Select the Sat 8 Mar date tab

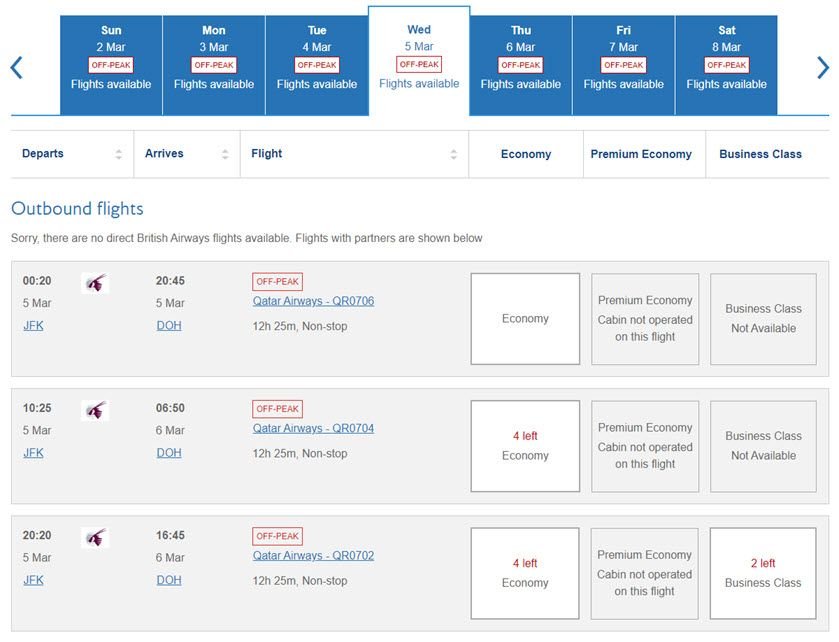pyautogui.click(x=726, y=60)
